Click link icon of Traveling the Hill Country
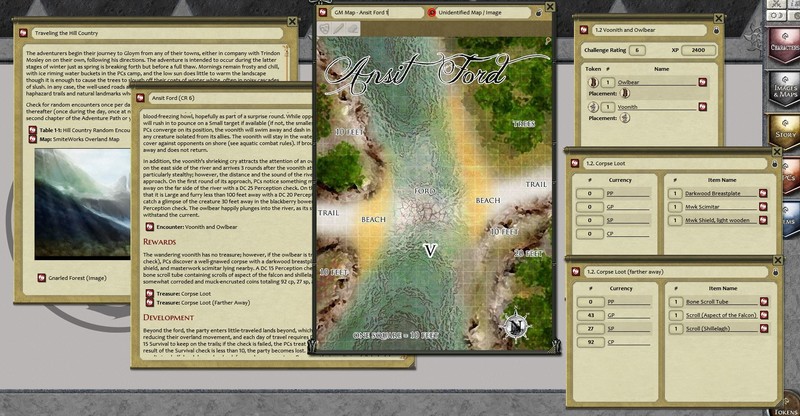 coord(23,33)
